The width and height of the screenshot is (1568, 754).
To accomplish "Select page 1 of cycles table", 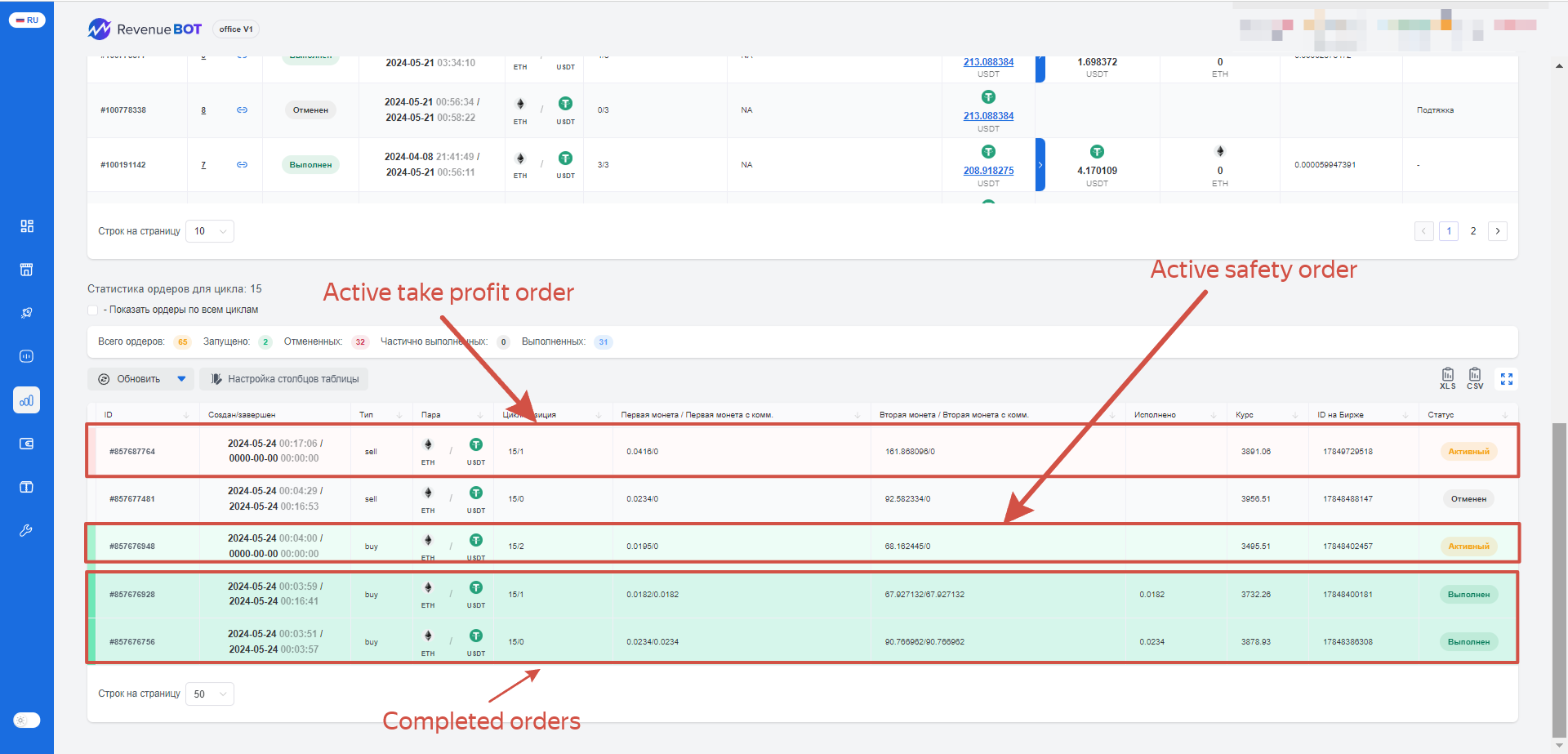I will [x=1449, y=231].
